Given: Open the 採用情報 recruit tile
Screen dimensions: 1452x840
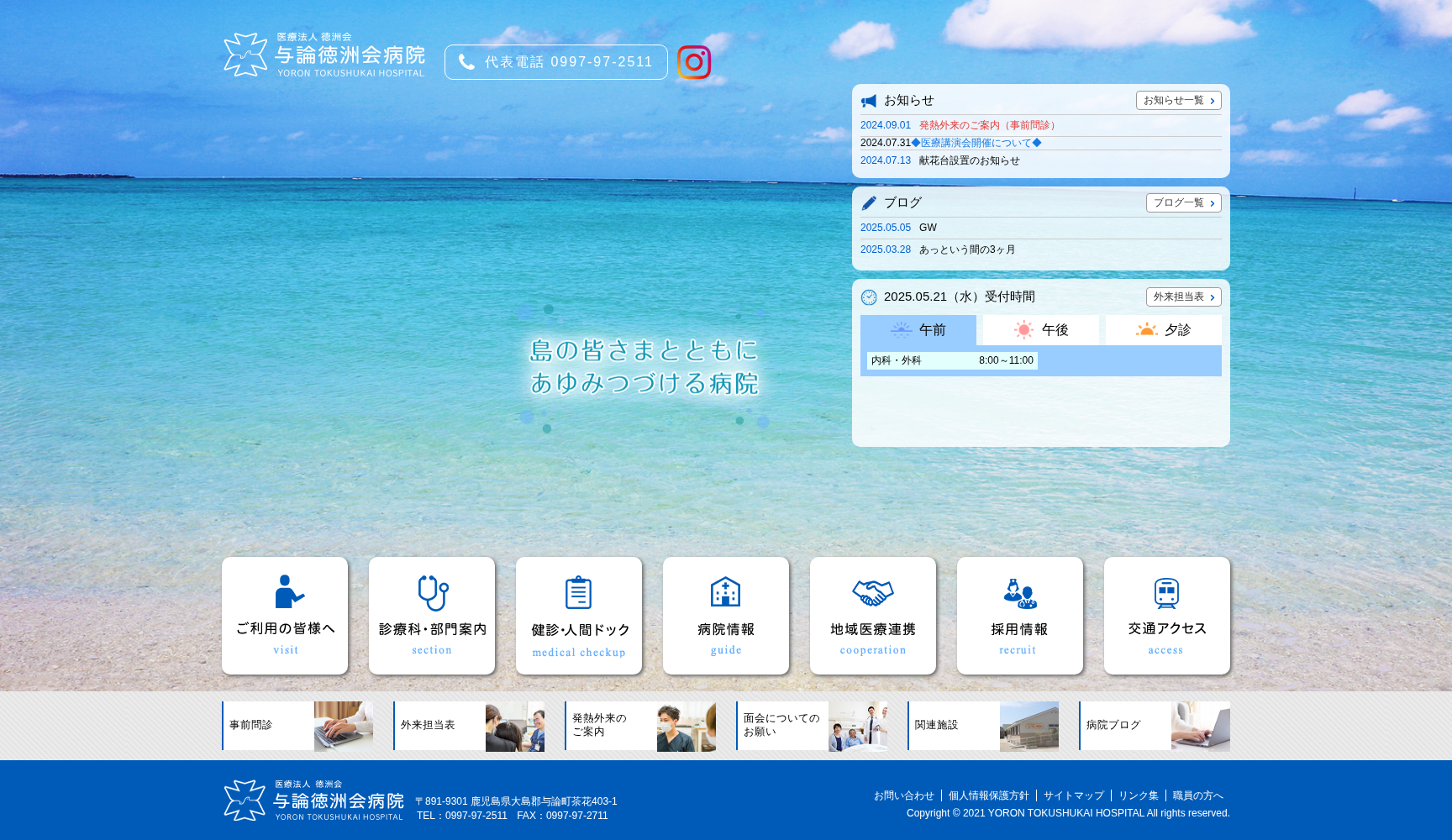Looking at the screenshot, I should [x=1020, y=615].
